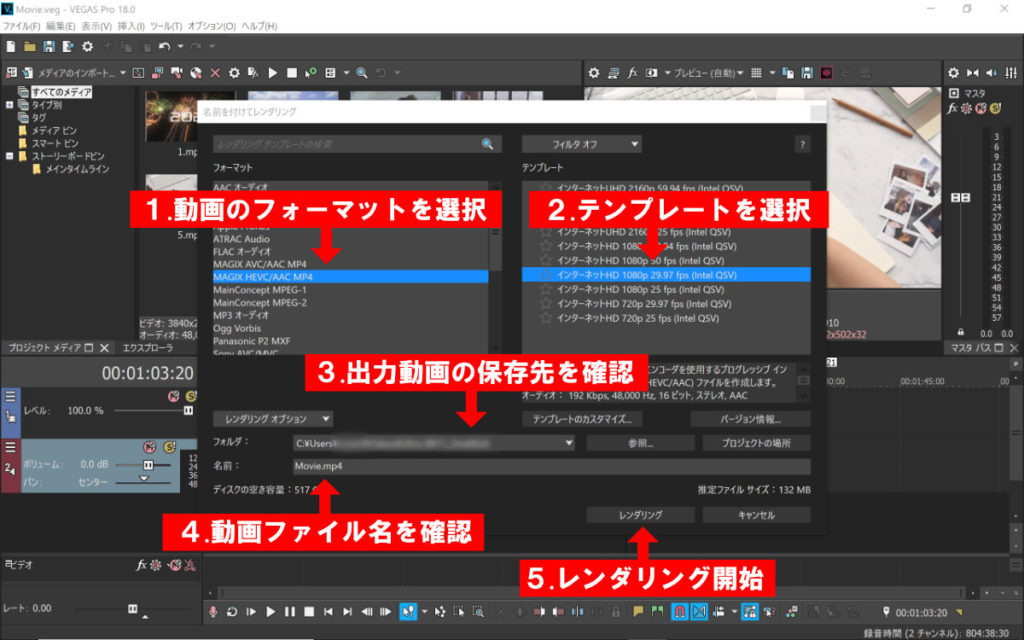Click the 名前 field containing Movie.mp4

click(x=550, y=466)
